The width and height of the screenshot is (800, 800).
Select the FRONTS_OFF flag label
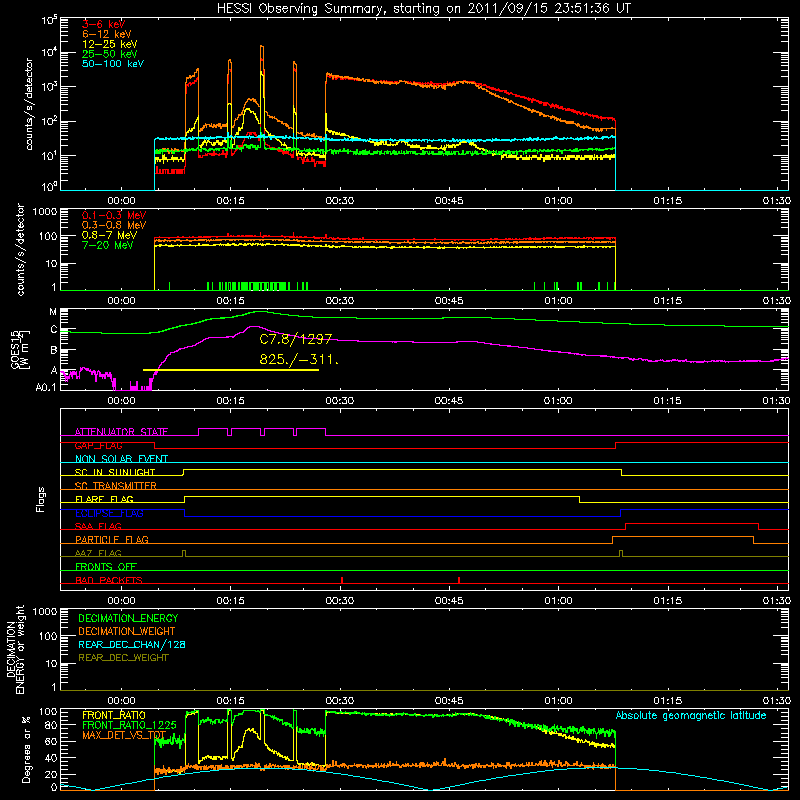coord(106,567)
